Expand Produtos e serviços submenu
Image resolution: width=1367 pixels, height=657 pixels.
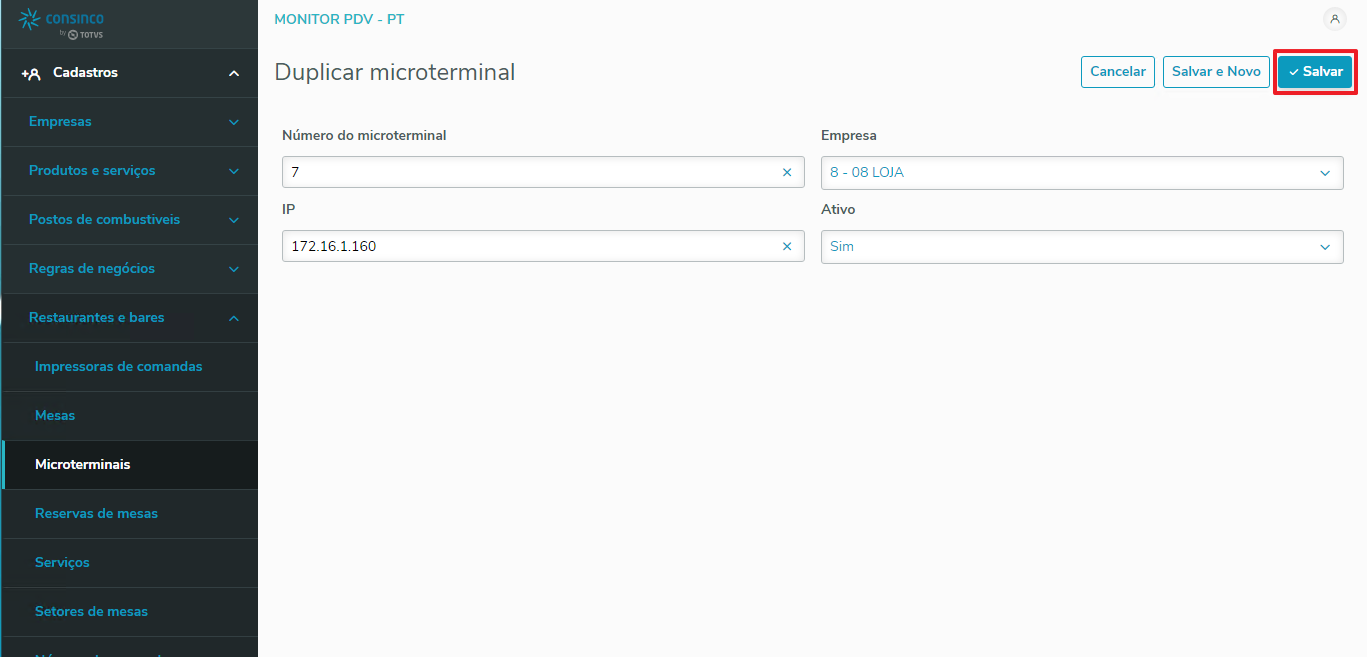[234, 171]
